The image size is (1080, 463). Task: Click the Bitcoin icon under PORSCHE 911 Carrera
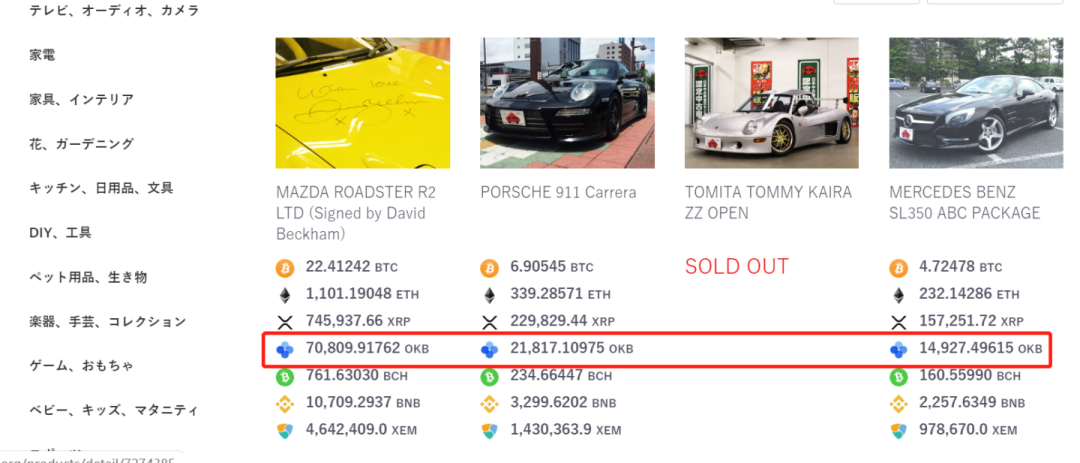pos(490,268)
